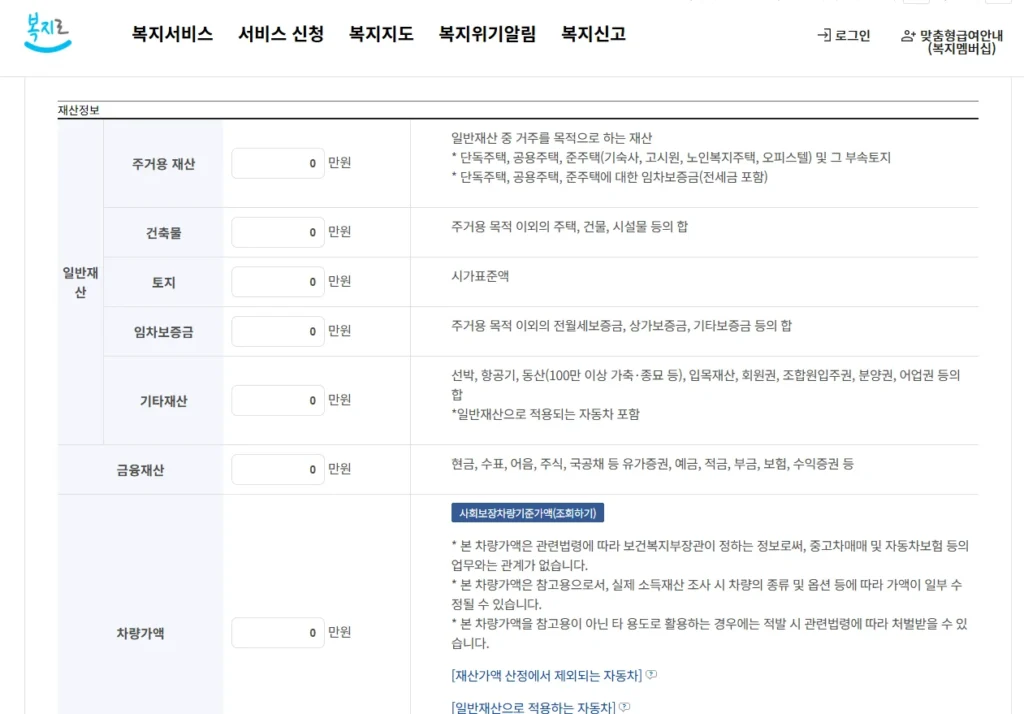The image size is (1024, 714).
Task: Click the login arrow icon beside 로그인
Action: point(822,36)
